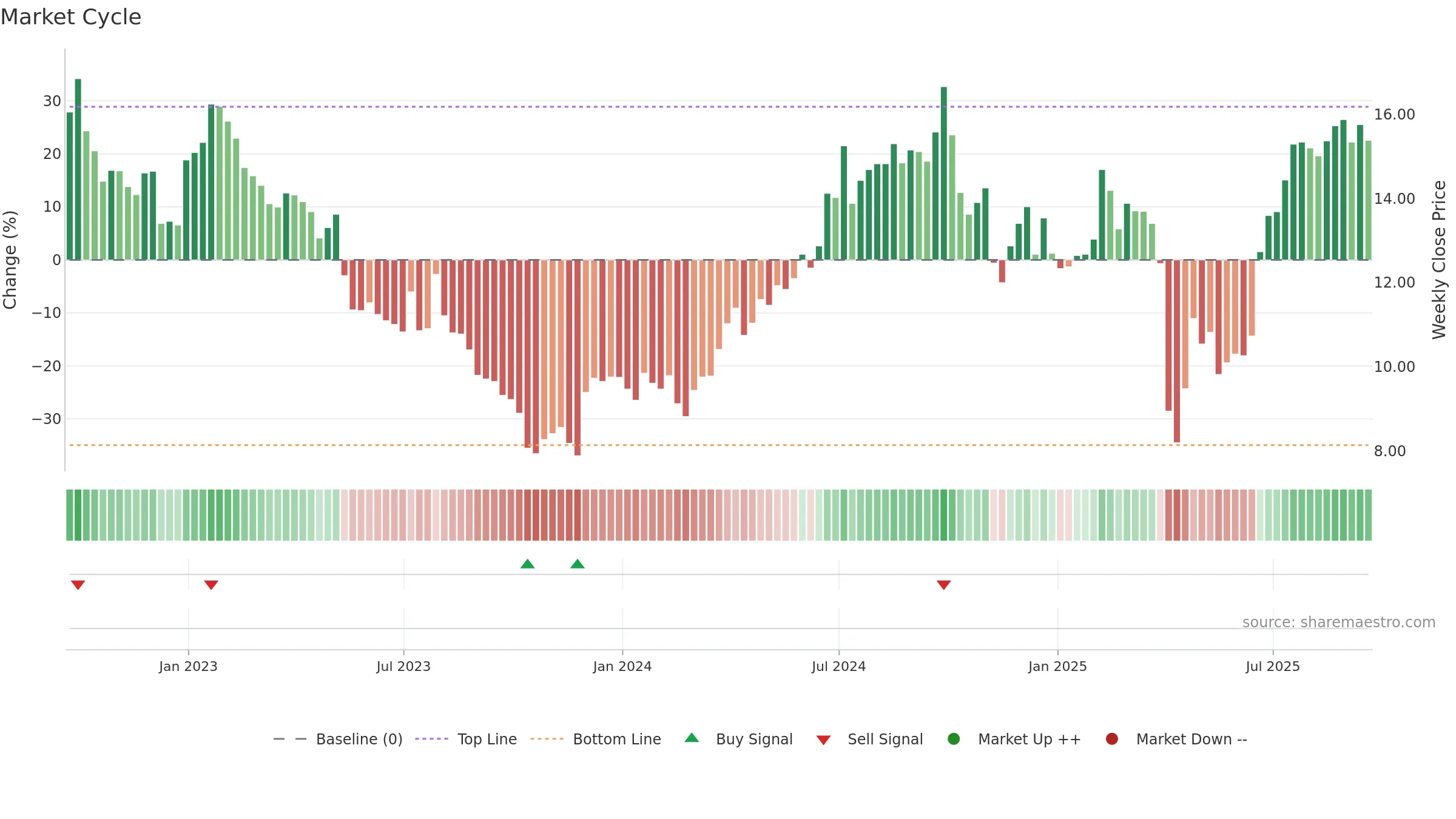Click the purple Top Line on the chart
The image size is (1456, 819).
(x=719, y=107)
